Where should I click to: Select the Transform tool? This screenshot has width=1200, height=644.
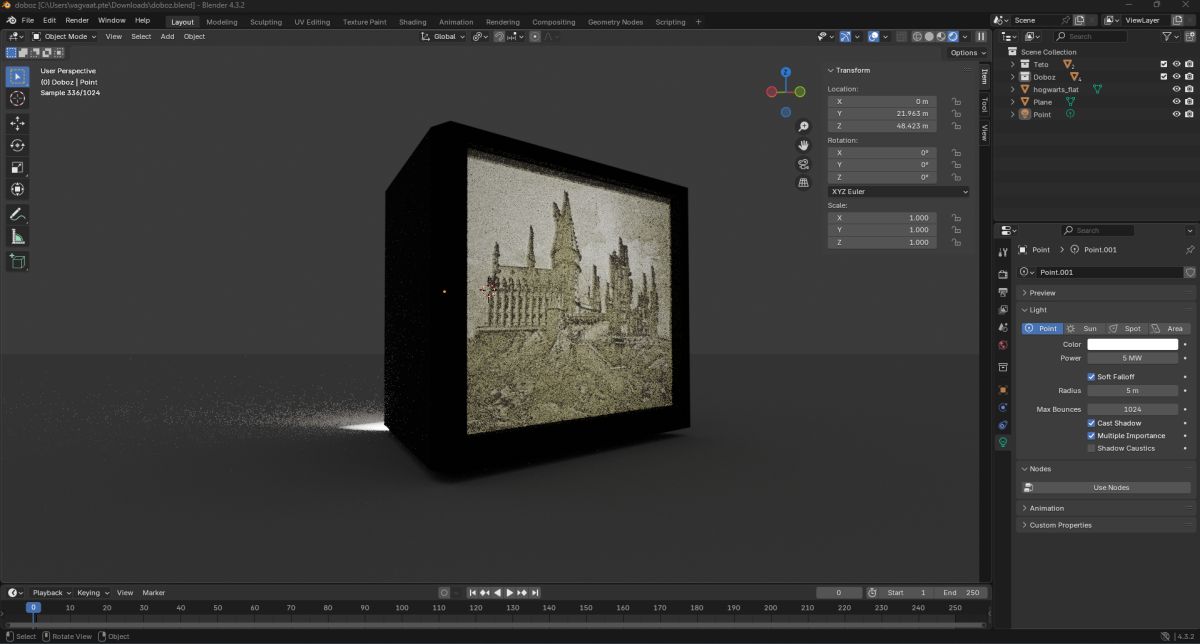pos(17,189)
